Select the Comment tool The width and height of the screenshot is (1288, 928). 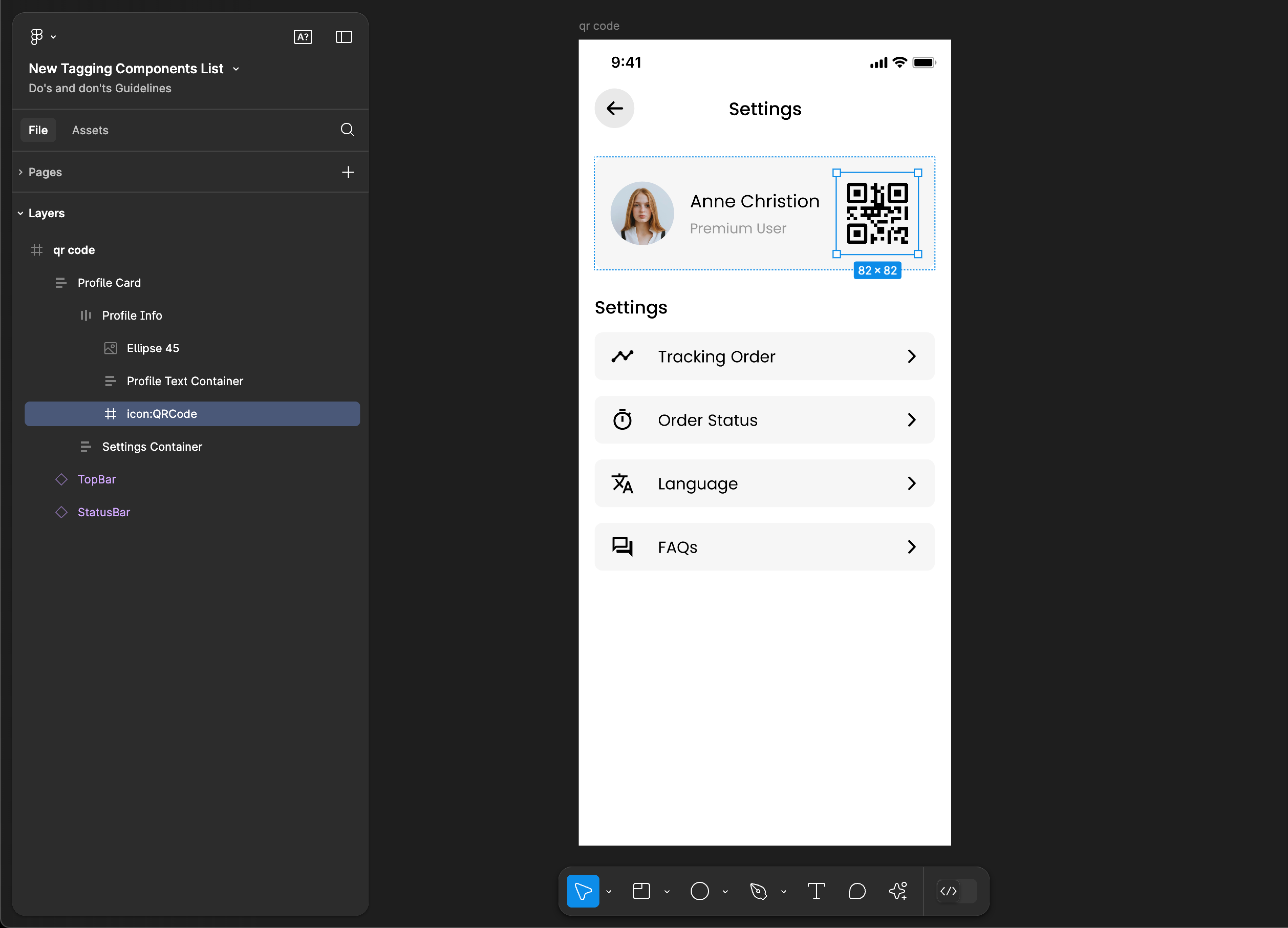(857, 891)
